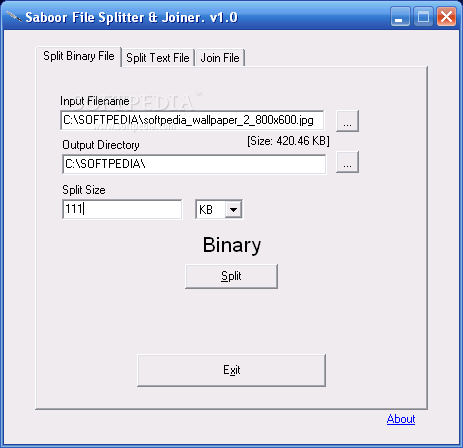Click the '[Size: 420.46 KB]' text

pos(288,141)
